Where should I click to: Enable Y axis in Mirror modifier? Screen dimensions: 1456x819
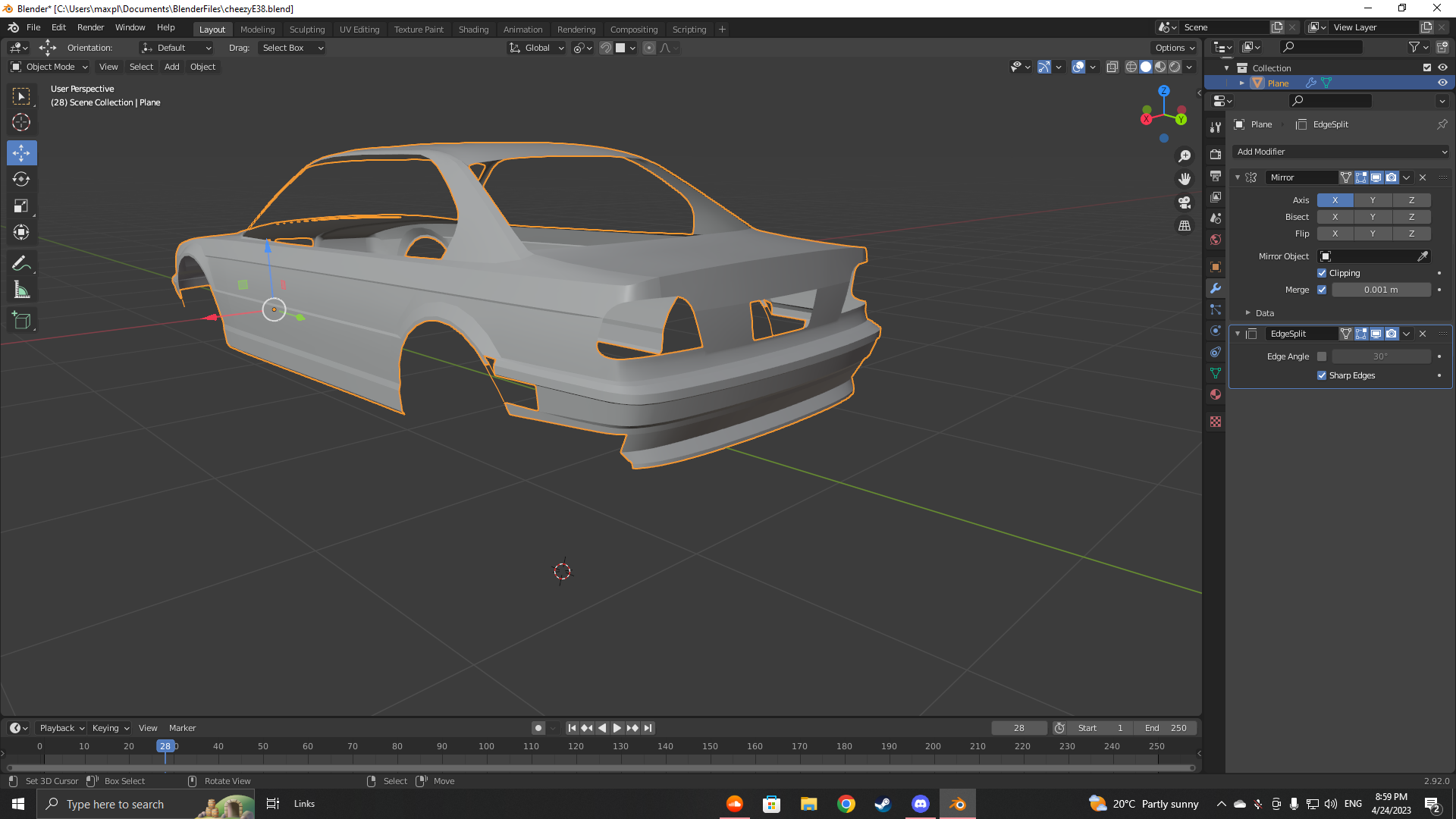(1372, 200)
